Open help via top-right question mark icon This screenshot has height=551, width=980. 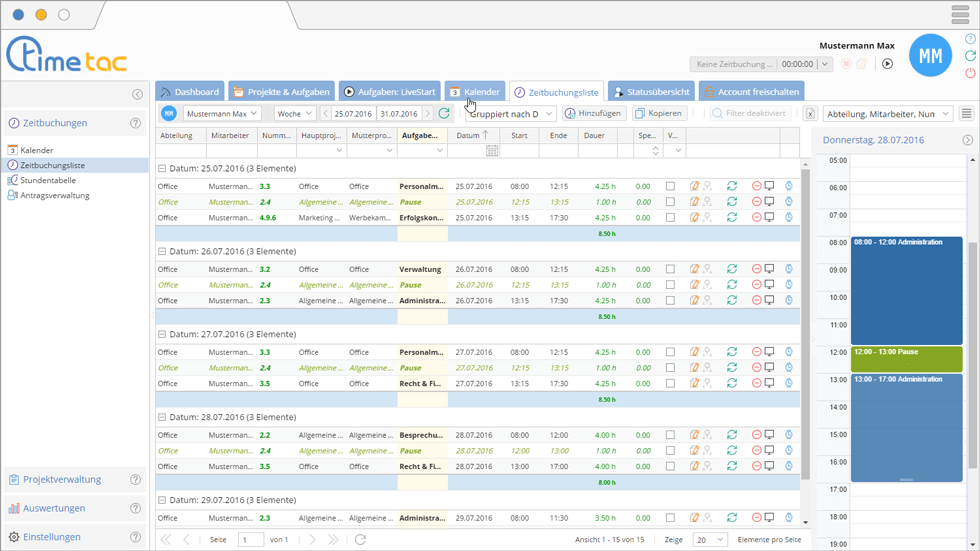(x=970, y=39)
